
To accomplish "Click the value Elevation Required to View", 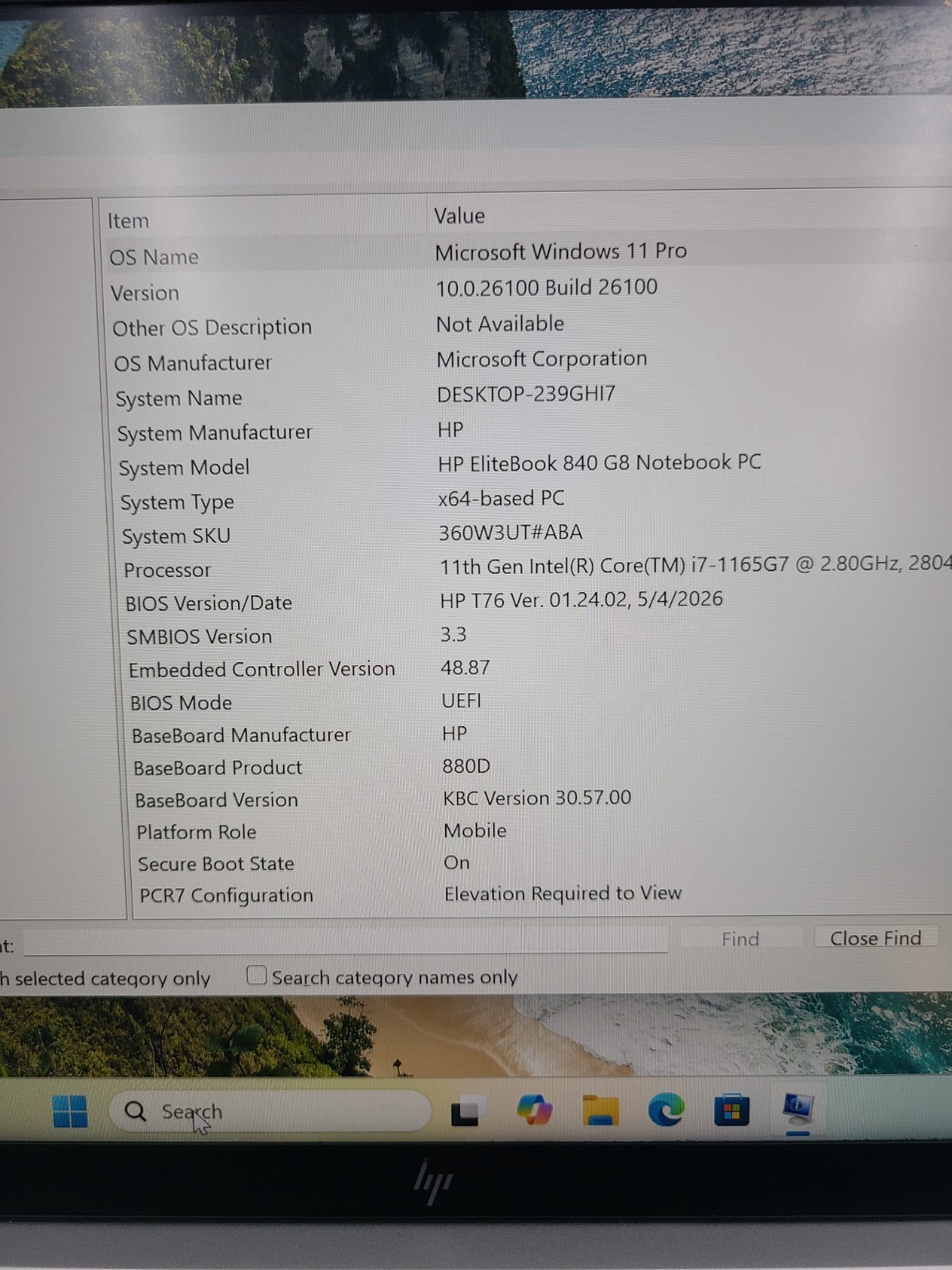I will click(x=562, y=894).
